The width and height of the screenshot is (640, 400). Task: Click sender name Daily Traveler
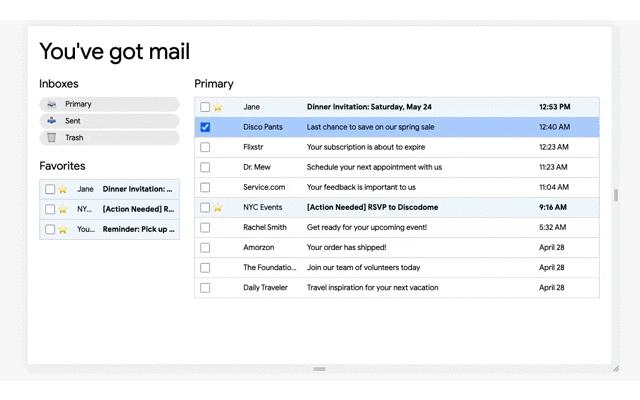(x=265, y=287)
